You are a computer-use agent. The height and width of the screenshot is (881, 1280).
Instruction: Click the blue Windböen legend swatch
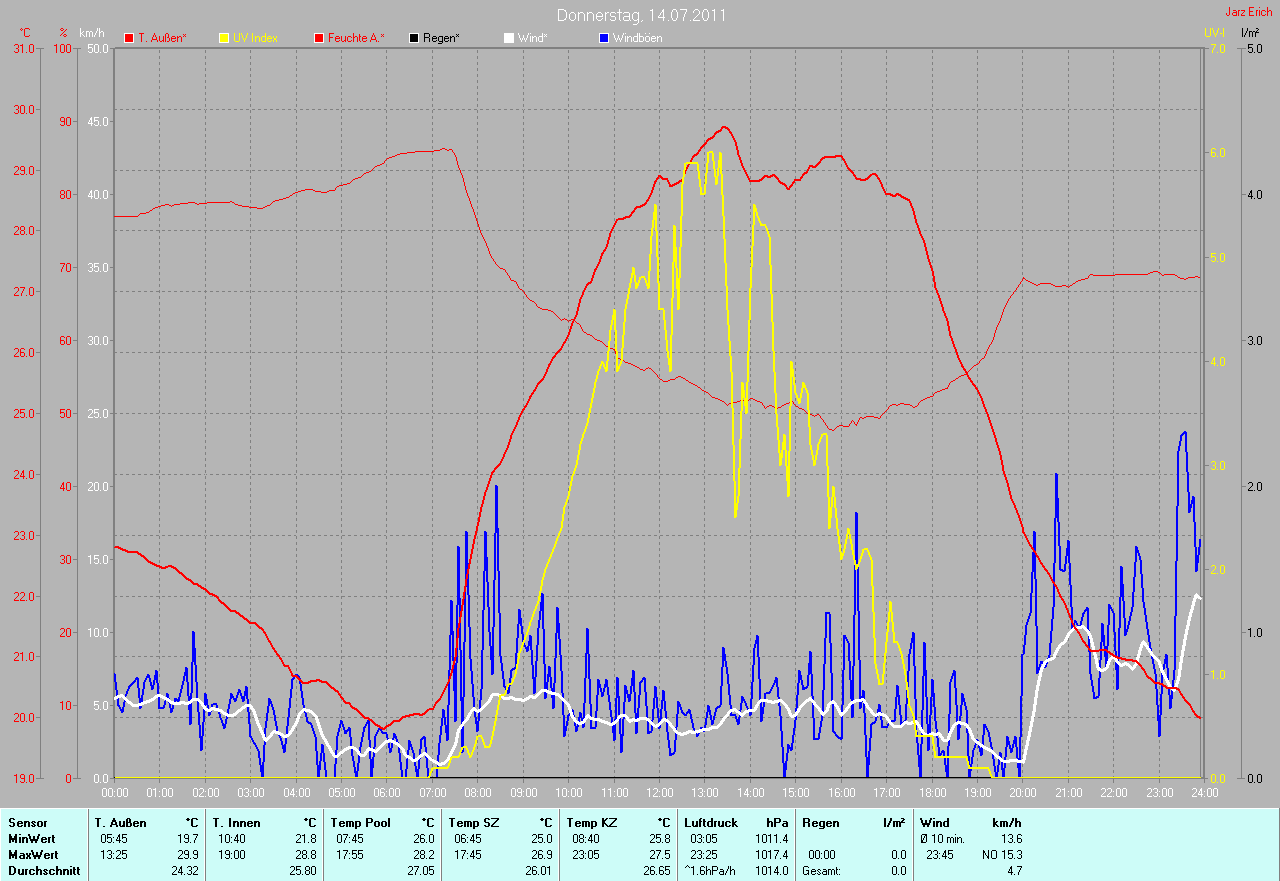point(603,38)
